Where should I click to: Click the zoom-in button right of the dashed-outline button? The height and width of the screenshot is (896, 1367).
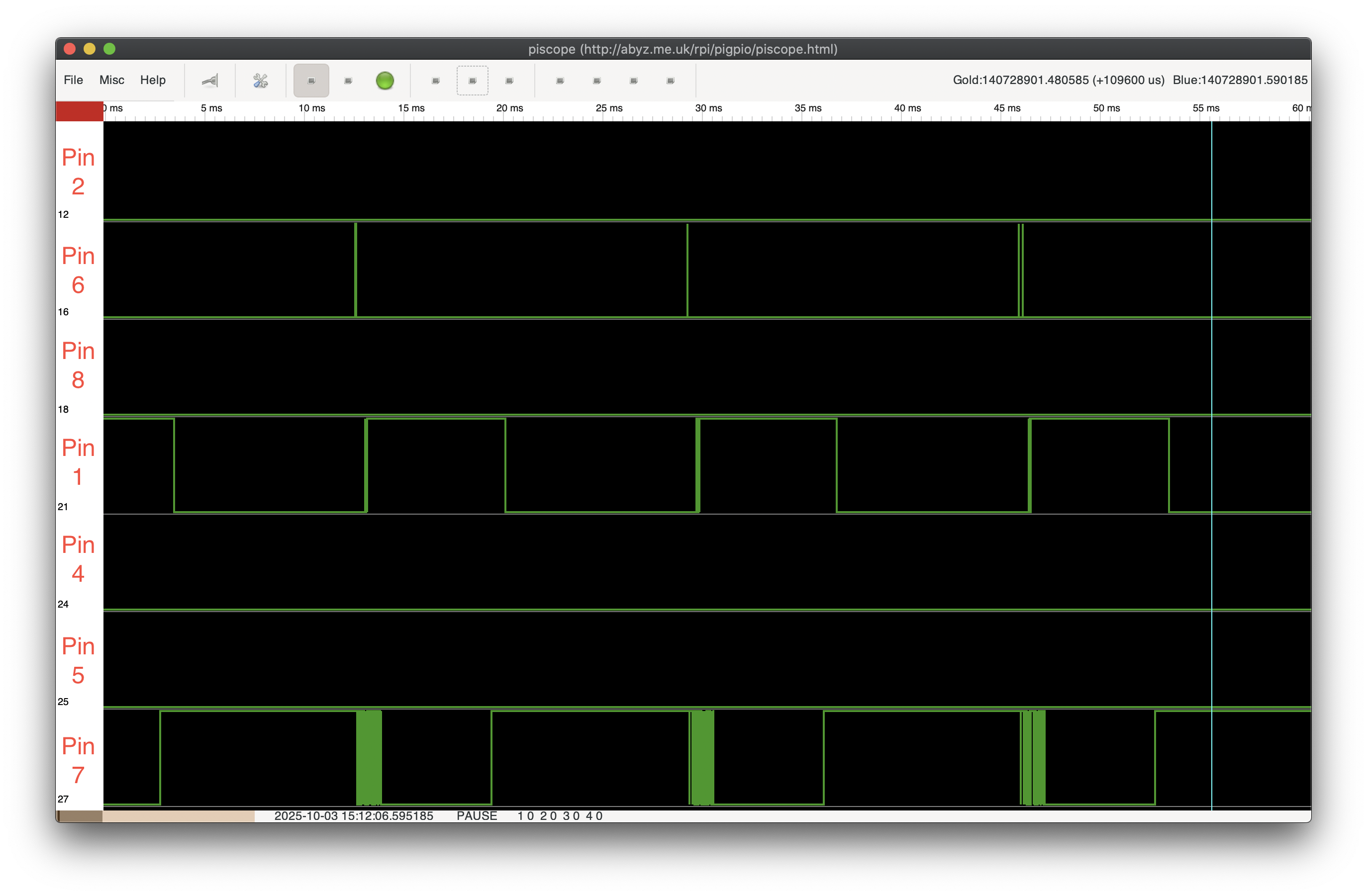509,81
